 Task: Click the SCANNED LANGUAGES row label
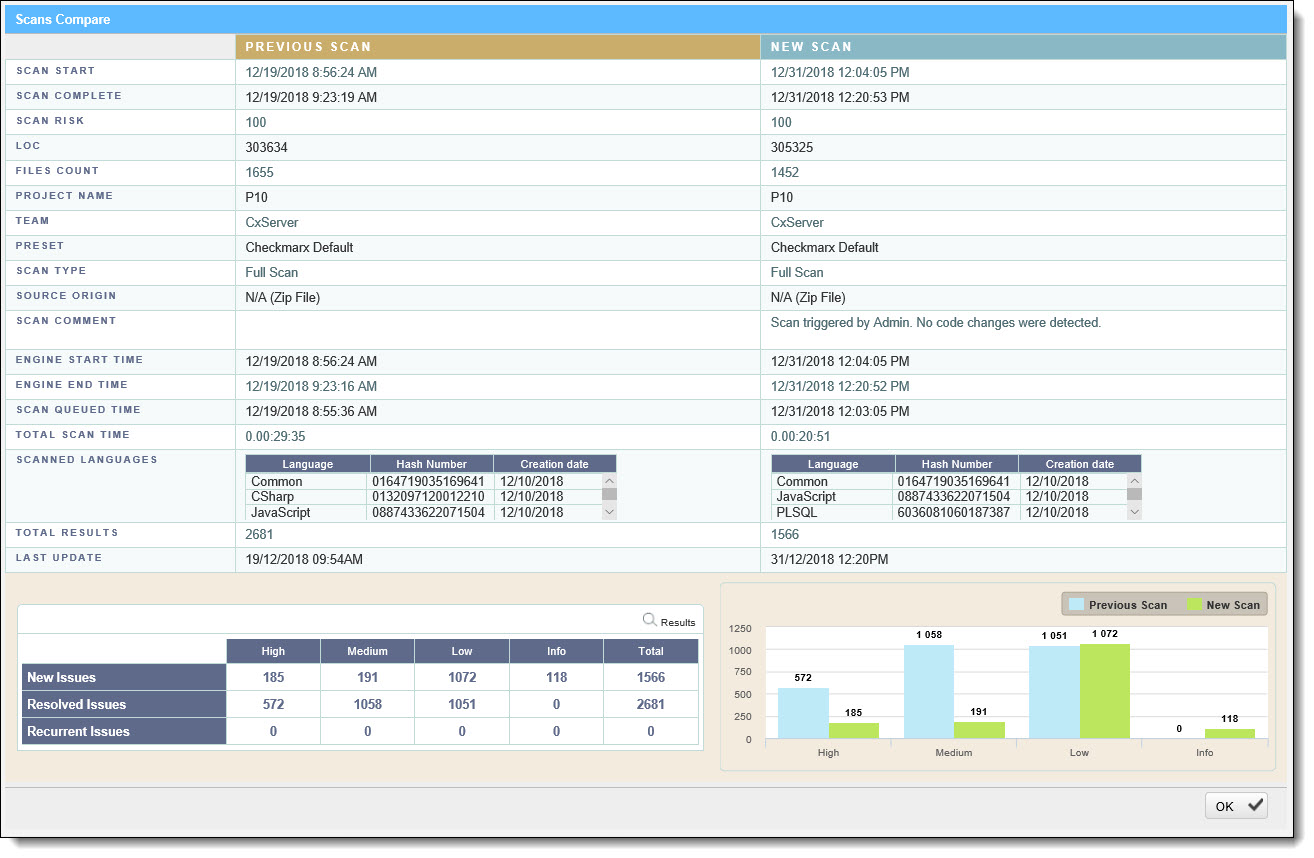tap(87, 460)
